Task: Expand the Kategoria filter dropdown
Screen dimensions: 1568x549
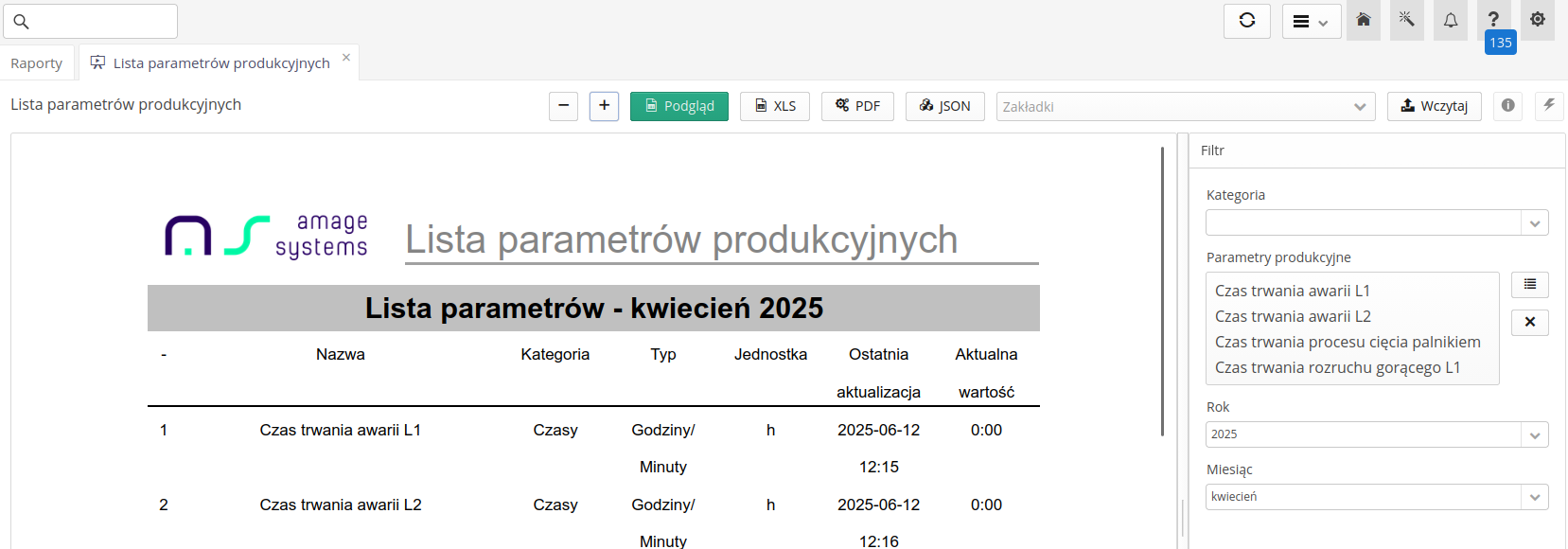Action: (x=1534, y=223)
